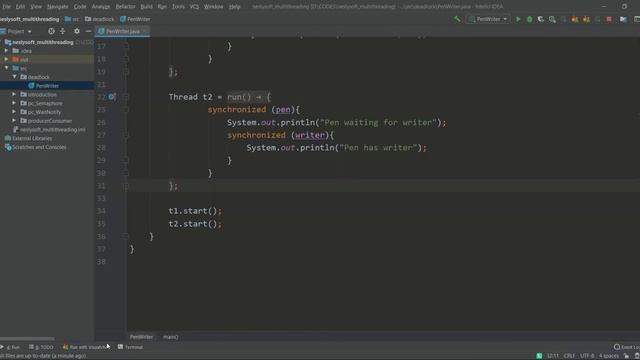Expand the pc_Semaphore package
The image size is (640, 360).
tap(14, 103)
